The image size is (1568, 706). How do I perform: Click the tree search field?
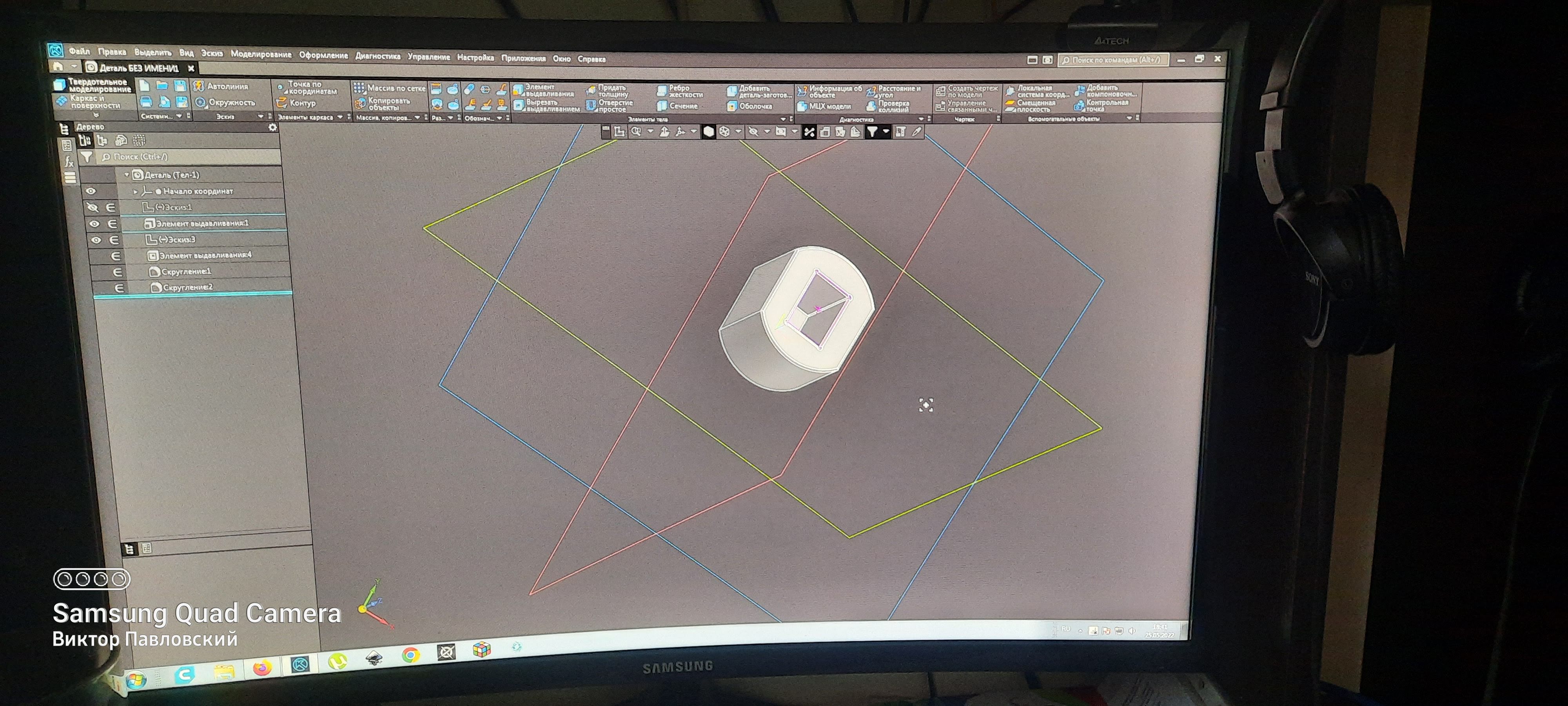pyautogui.click(x=183, y=157)
